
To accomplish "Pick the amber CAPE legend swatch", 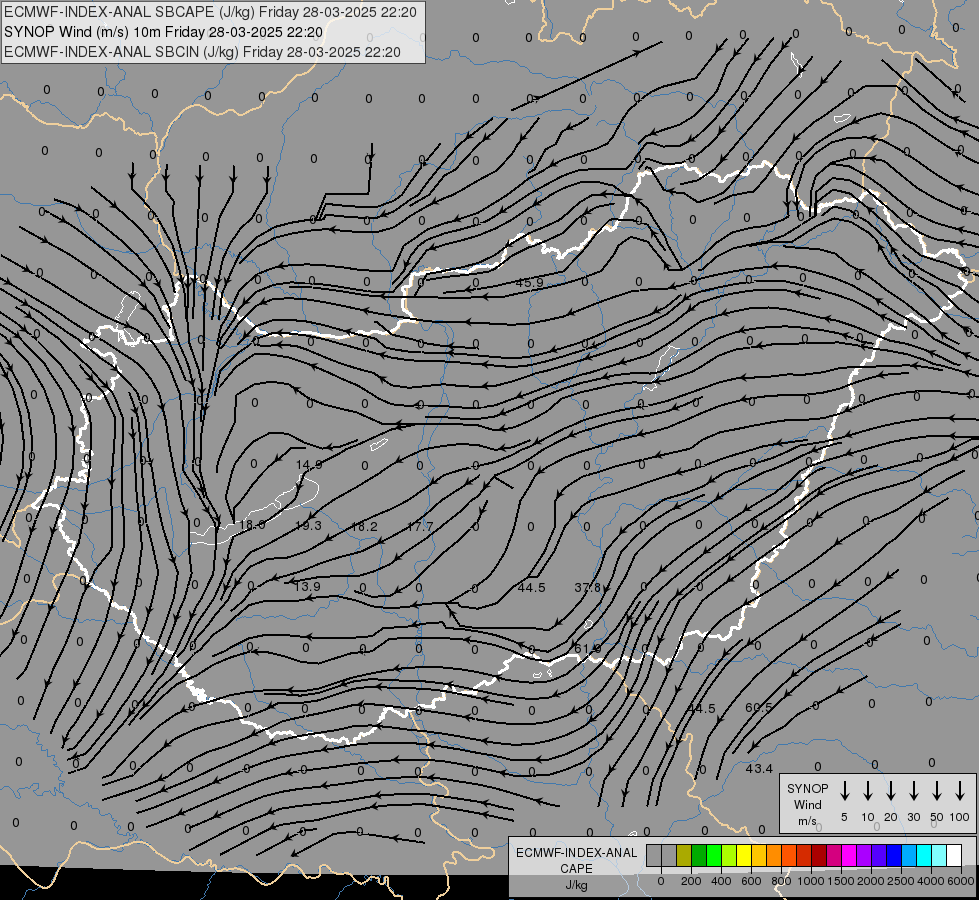I will [x=759, y=855].
